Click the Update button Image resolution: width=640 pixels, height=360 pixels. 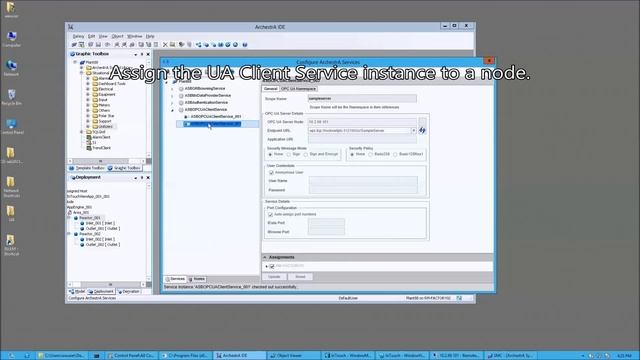point(274,277)
